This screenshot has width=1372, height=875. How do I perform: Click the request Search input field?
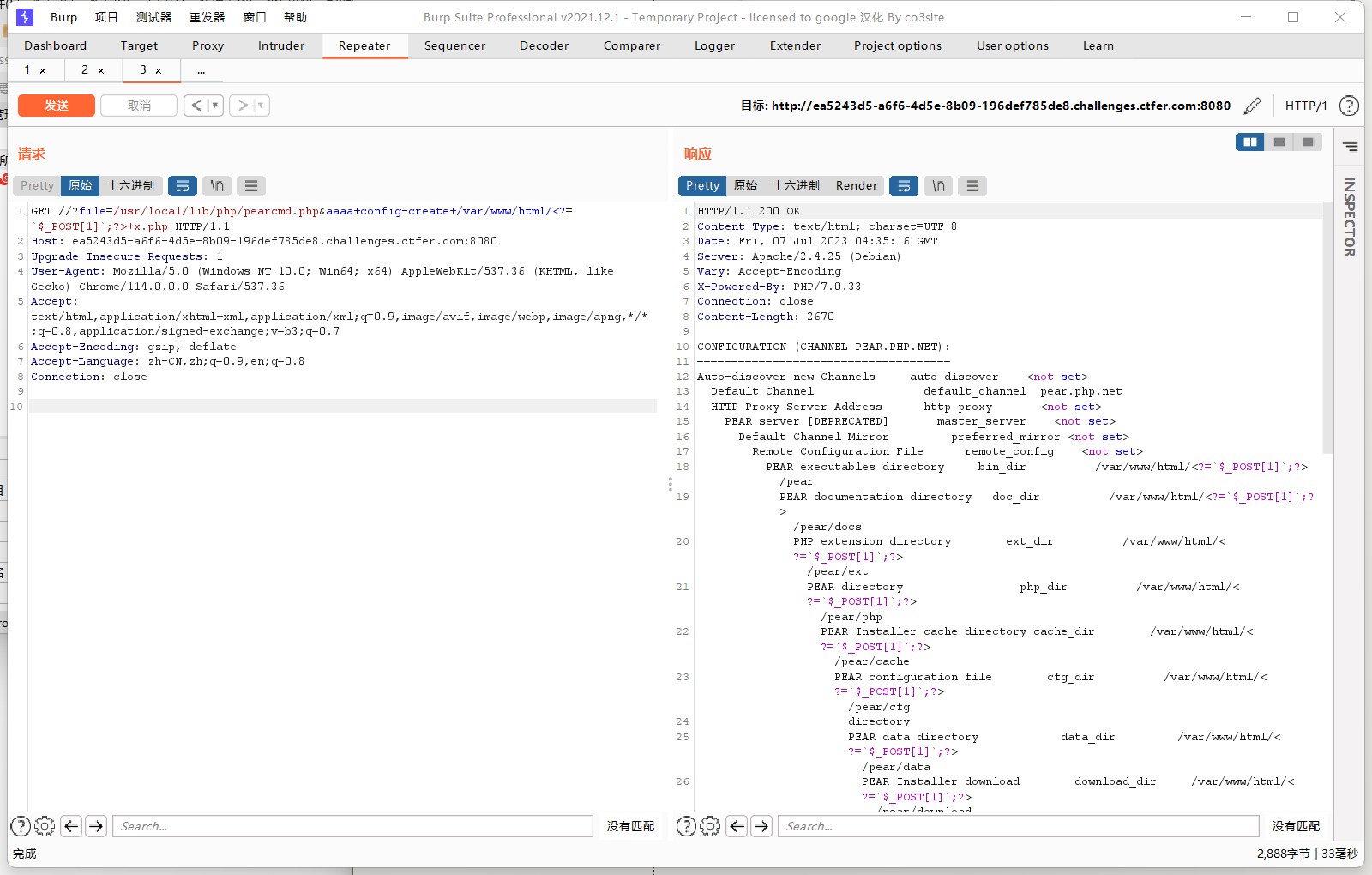click(353, 826)
